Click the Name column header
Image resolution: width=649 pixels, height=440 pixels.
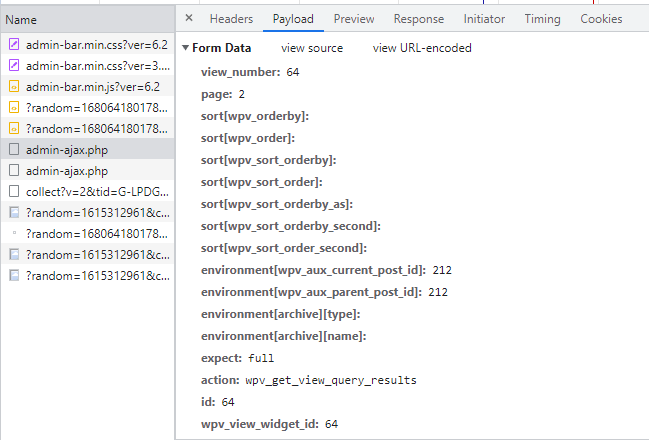(x=88, y=20)
